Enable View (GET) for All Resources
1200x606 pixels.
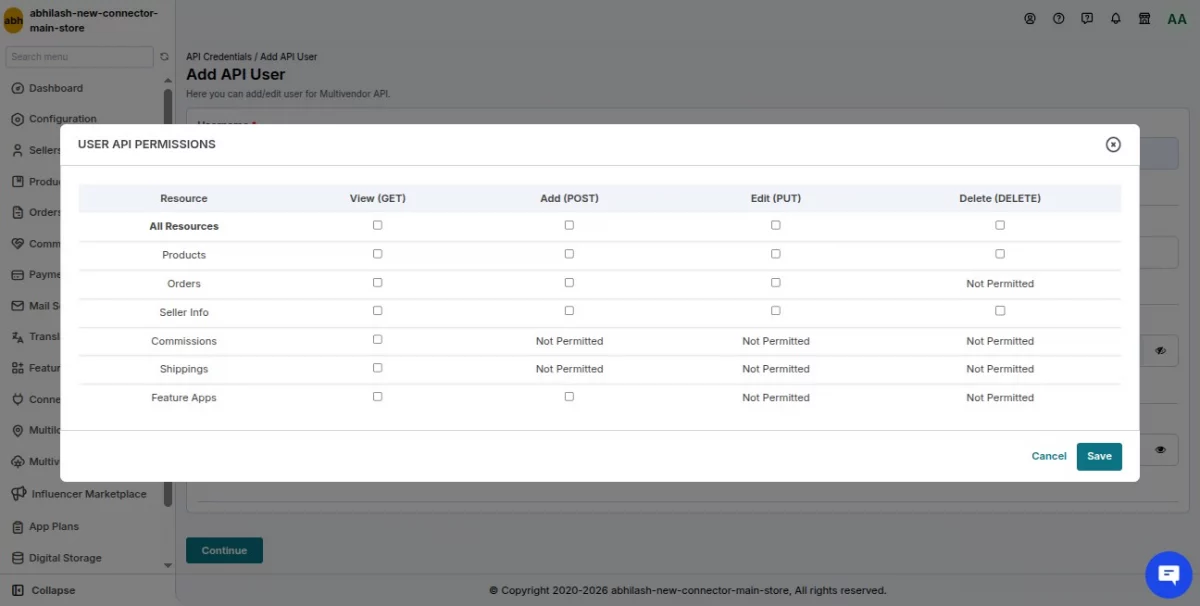coord(377,225)
